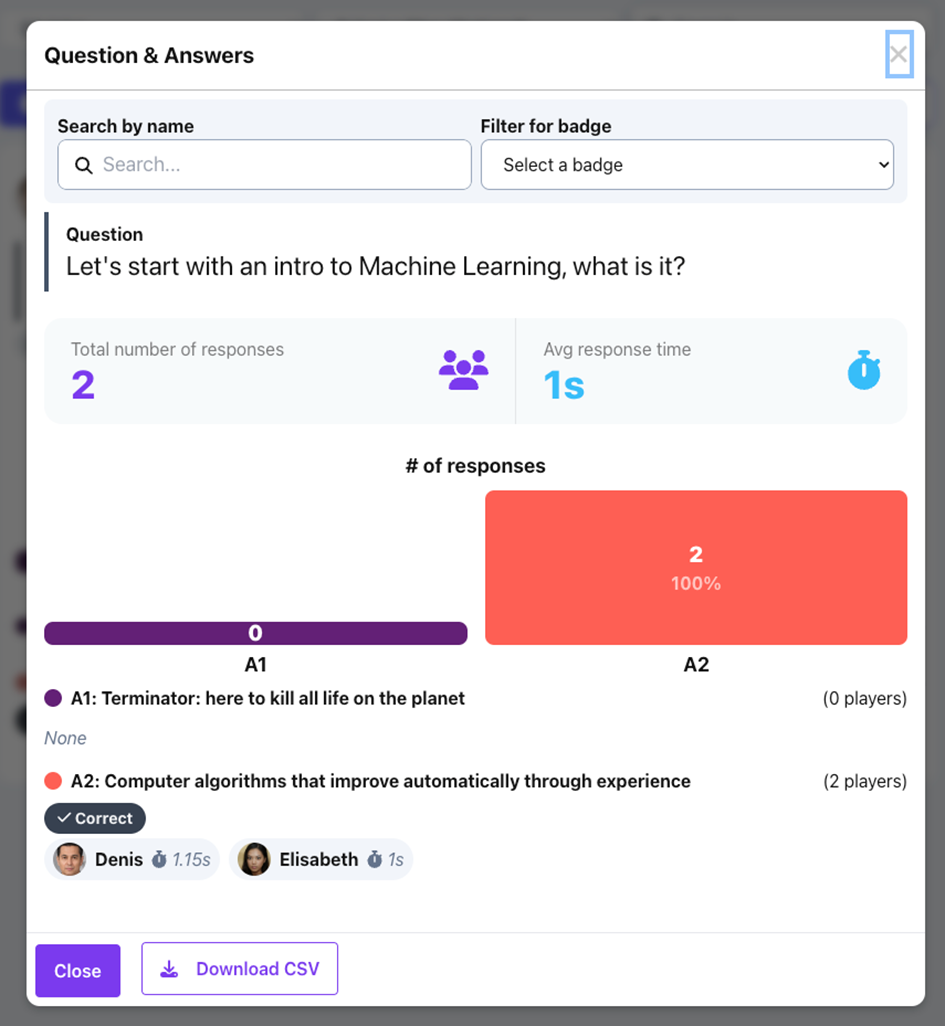Click the Correct checkmark badge under A2
This screenshot has height=1026, width=945.
(94, 818)
